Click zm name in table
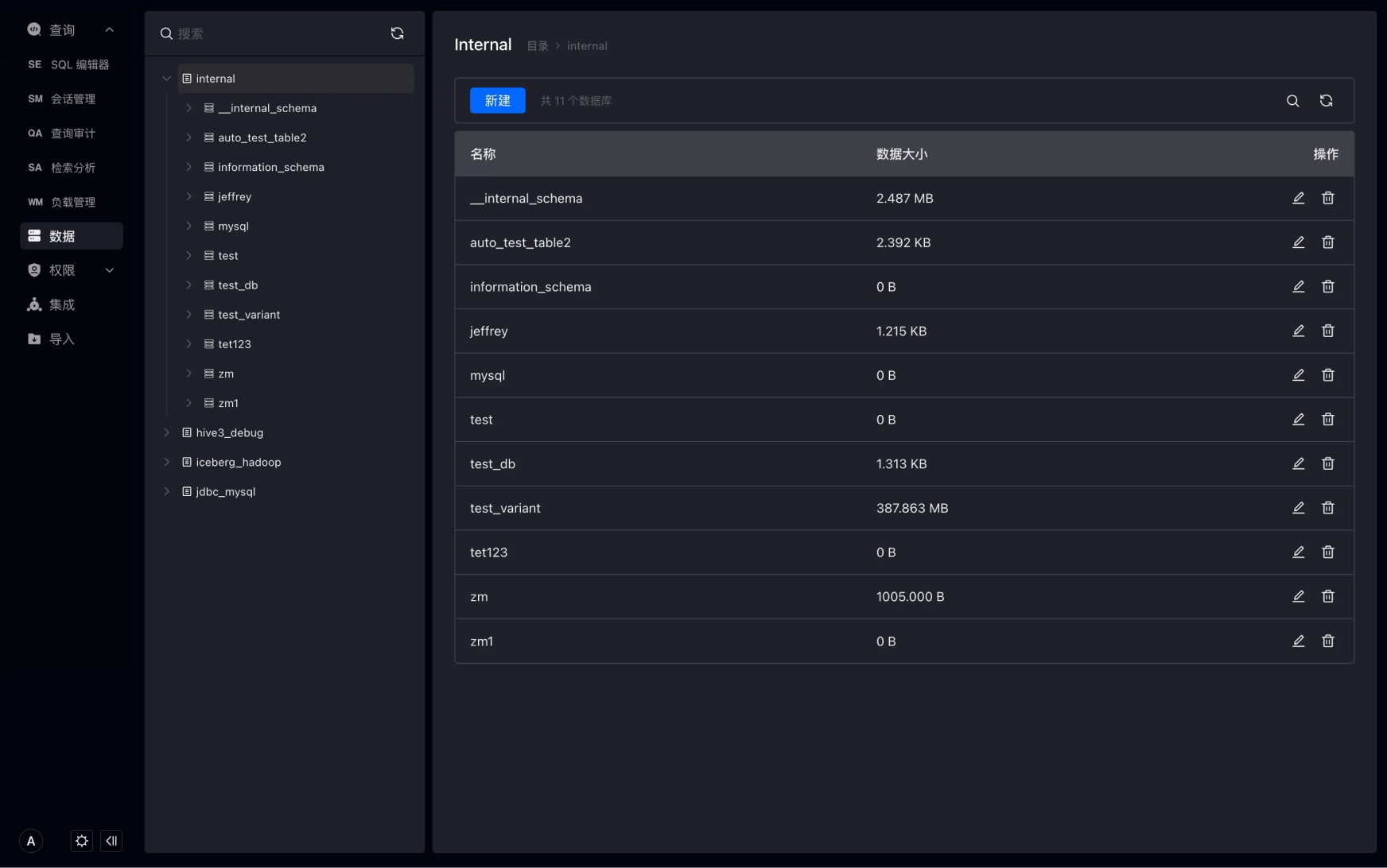1387x868 pixels. (479, 597)
